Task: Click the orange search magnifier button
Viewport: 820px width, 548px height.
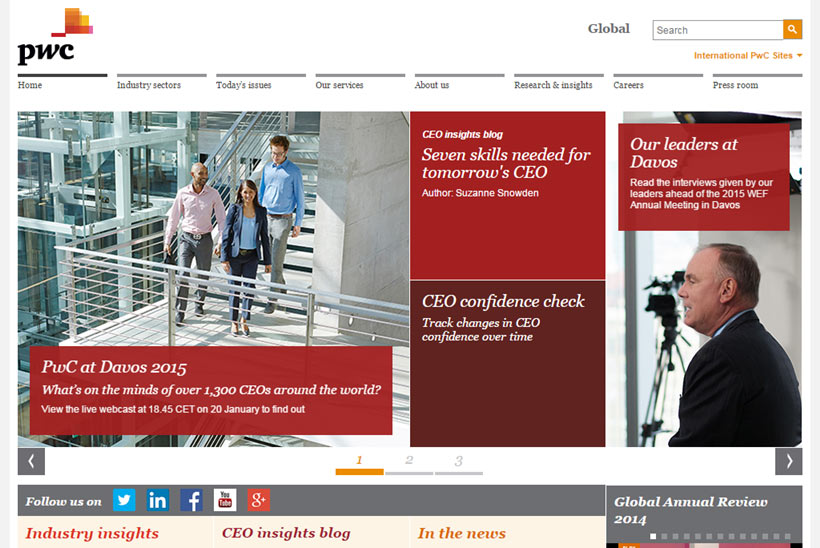Action: coord(792,30)
